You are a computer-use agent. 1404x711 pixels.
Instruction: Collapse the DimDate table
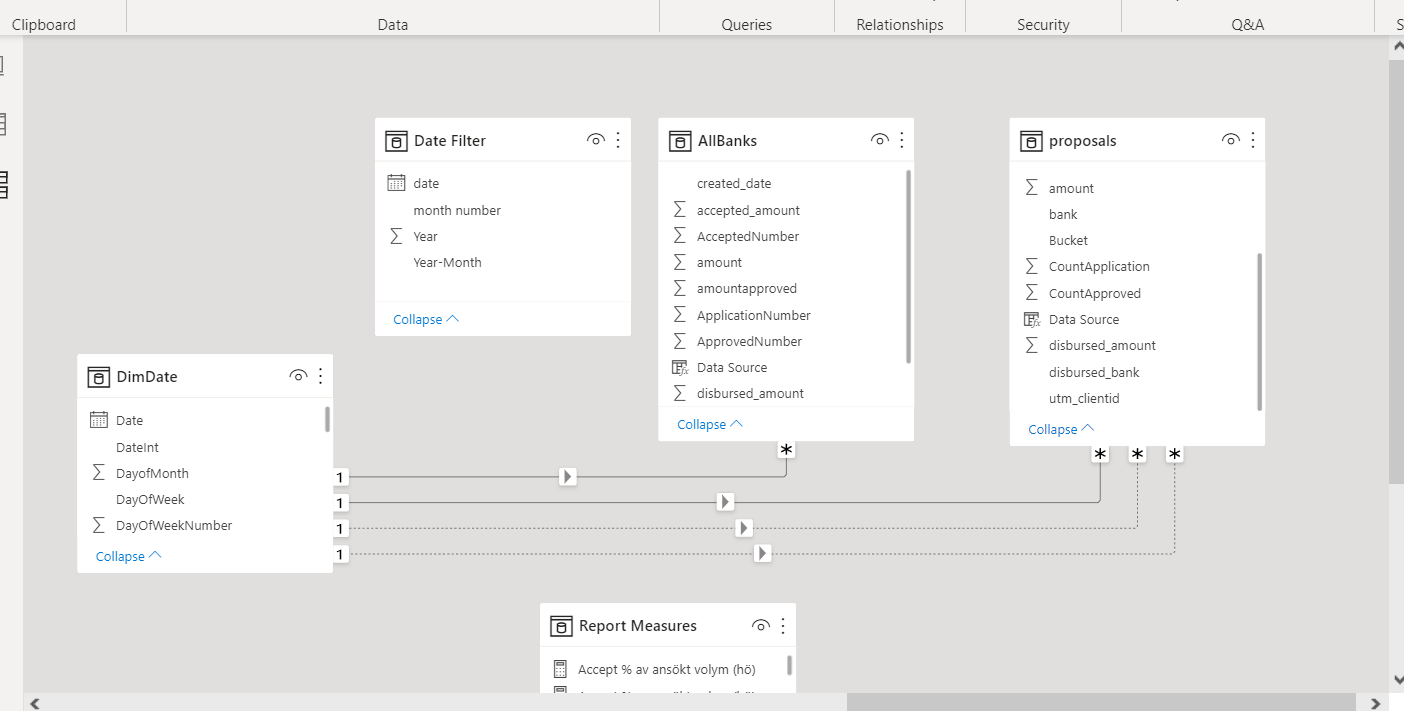point(128,556)
